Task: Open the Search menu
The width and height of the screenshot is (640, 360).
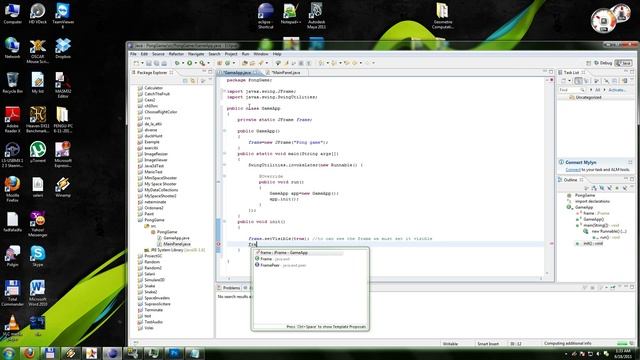Action: pos(214,54)
